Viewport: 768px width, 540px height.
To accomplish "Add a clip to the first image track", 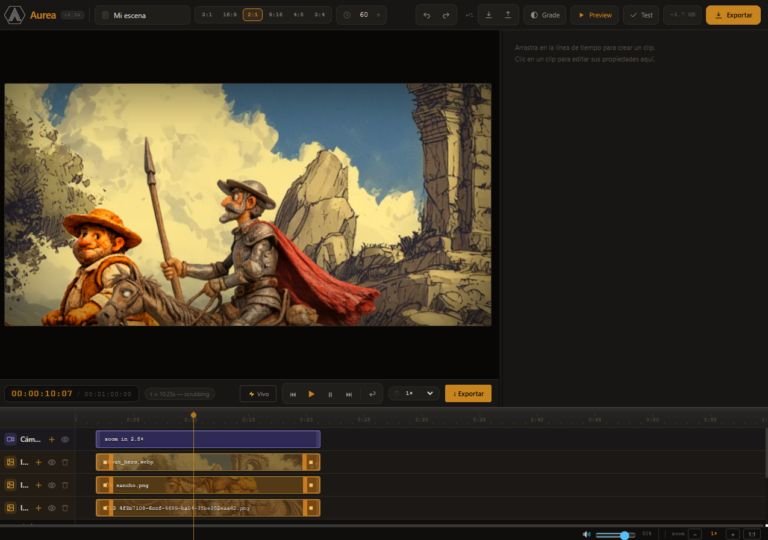I will coord(38,462).
